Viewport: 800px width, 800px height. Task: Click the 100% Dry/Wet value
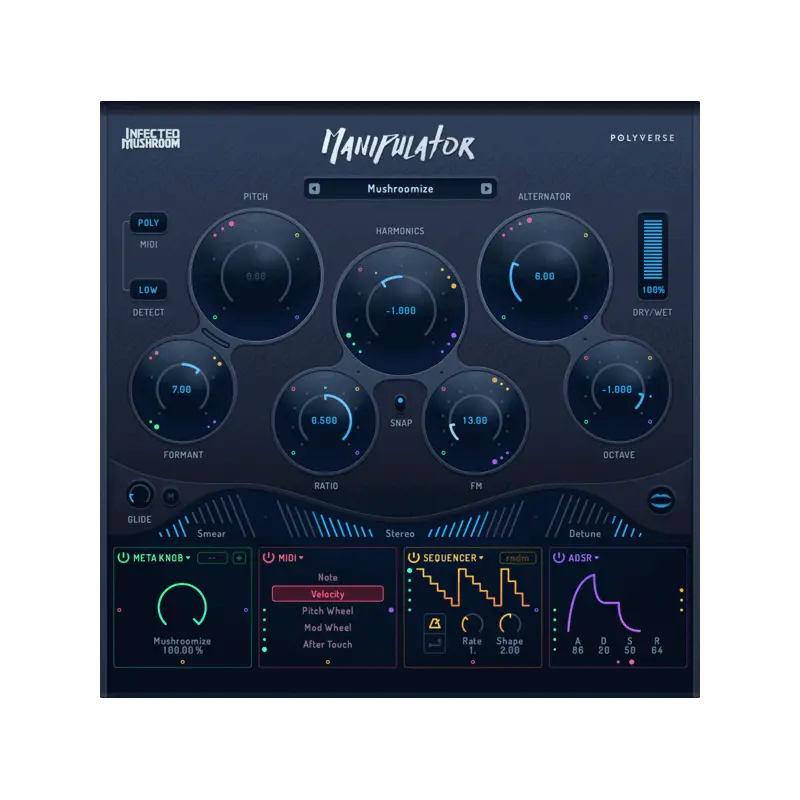pyautogui.click(x=653, y=290)
